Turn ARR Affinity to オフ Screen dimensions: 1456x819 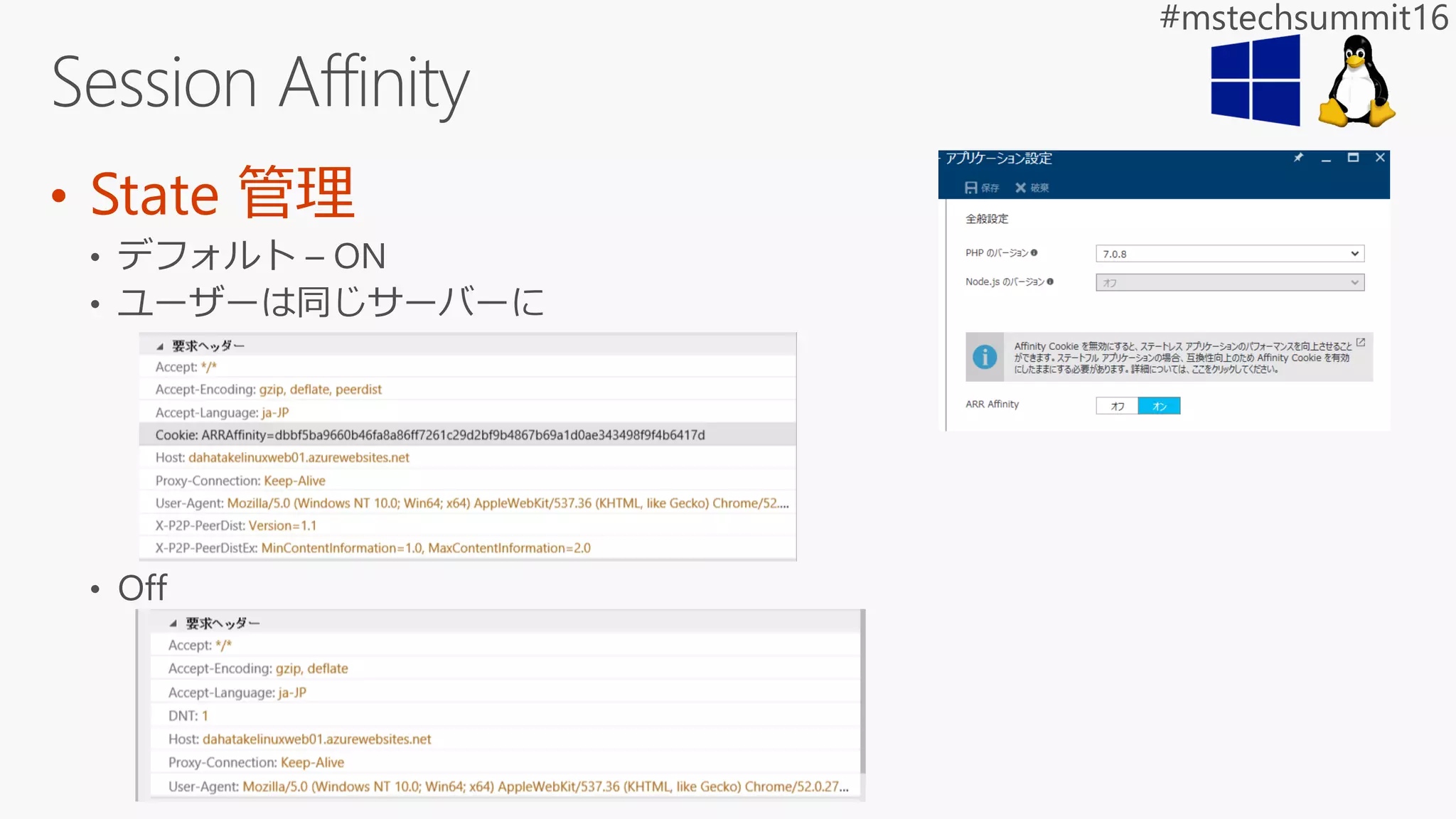tap(1117, 406)
